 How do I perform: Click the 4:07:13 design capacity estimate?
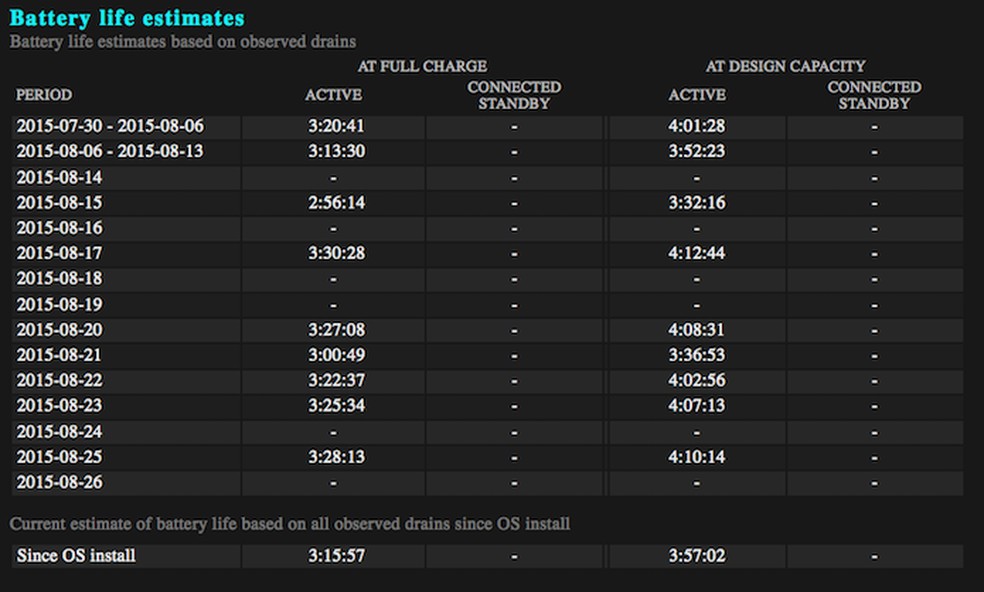tap(697, 406)
